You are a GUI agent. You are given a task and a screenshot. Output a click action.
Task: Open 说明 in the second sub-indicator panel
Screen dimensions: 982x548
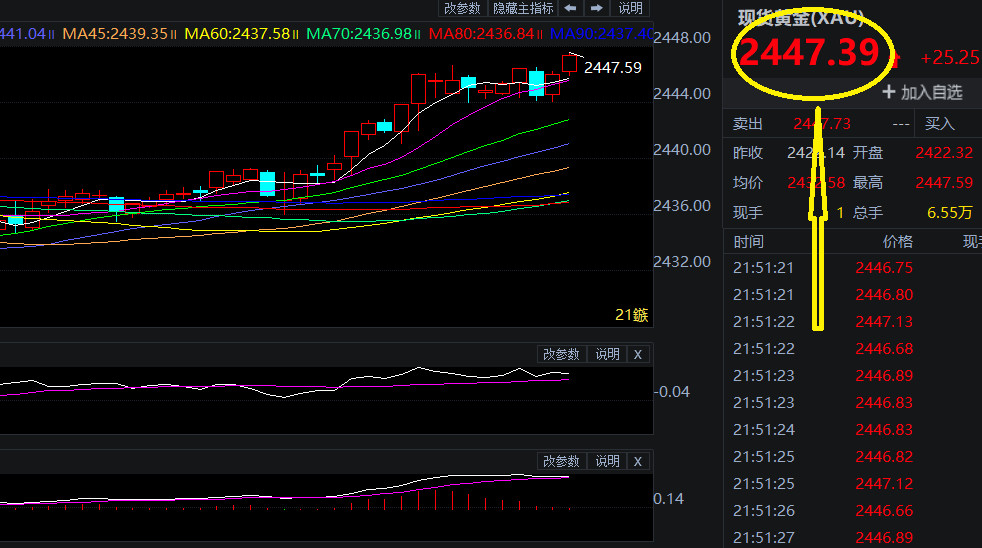(607, 462)
